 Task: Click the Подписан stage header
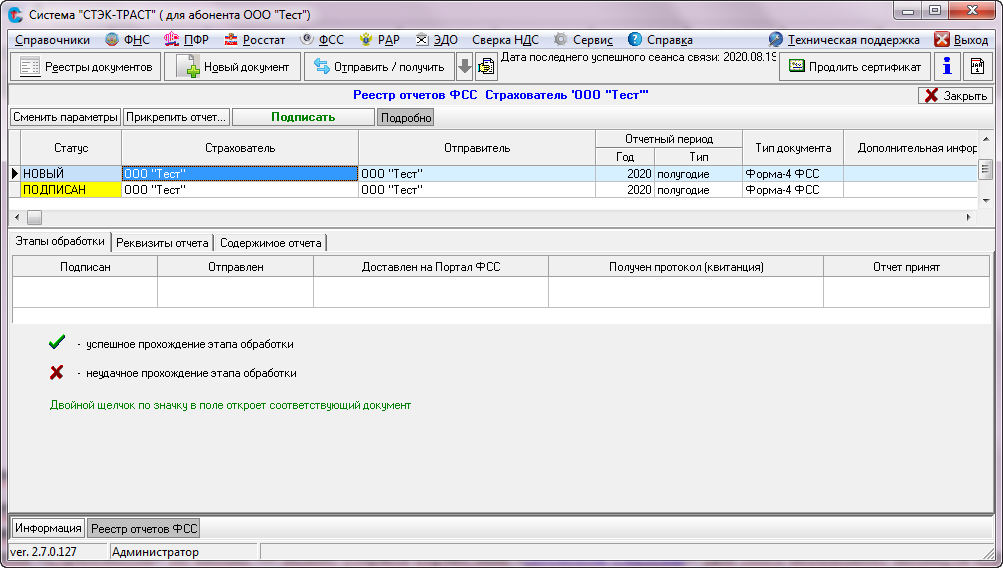[x=85, y=267]
